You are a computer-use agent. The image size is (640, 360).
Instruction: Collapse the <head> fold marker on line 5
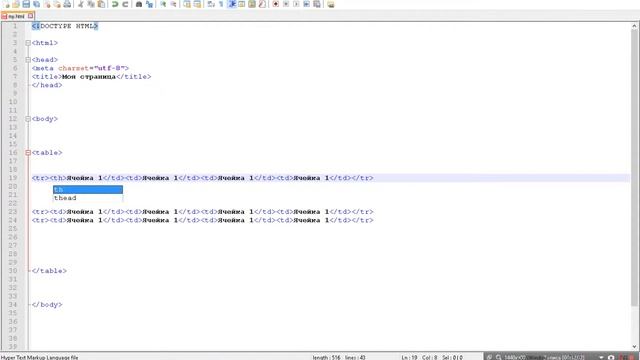click(x=28, y=60)
